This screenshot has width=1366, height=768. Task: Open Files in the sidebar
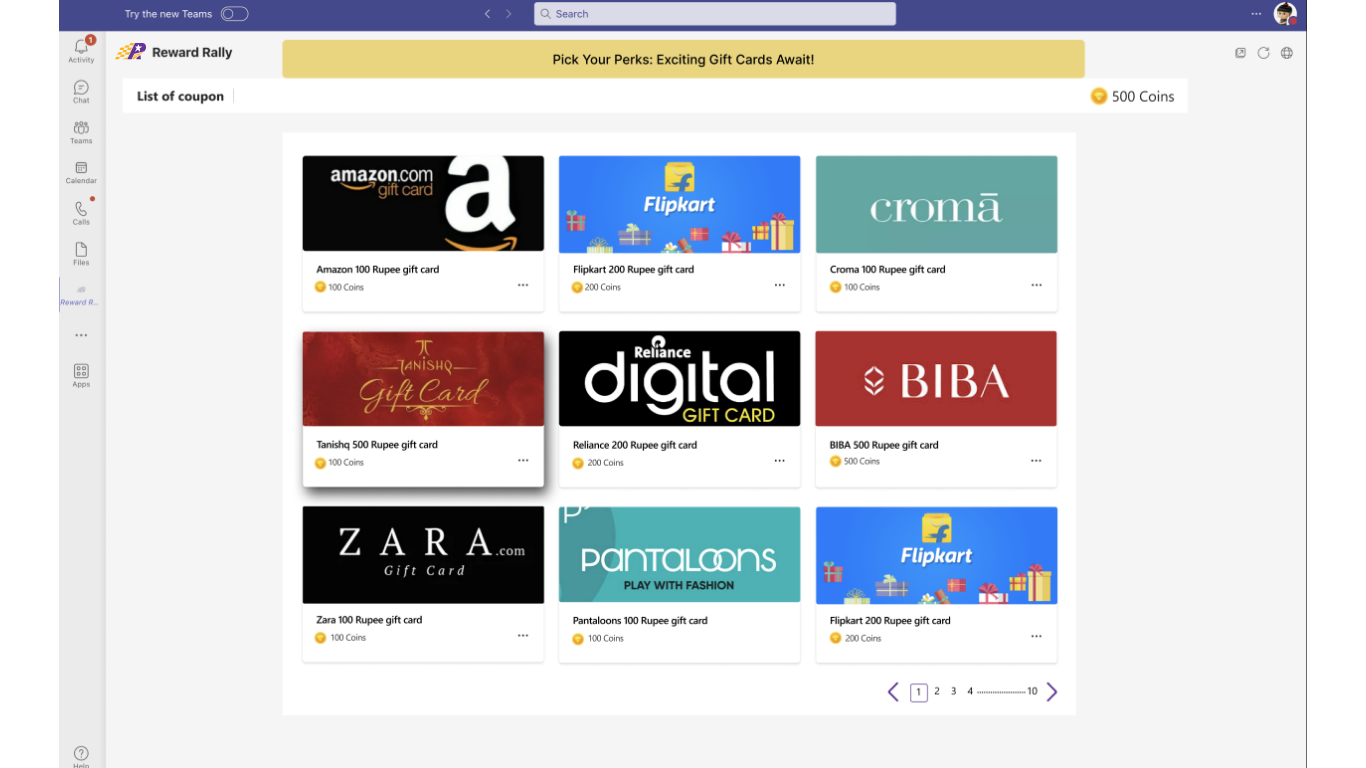click(81, 254)
